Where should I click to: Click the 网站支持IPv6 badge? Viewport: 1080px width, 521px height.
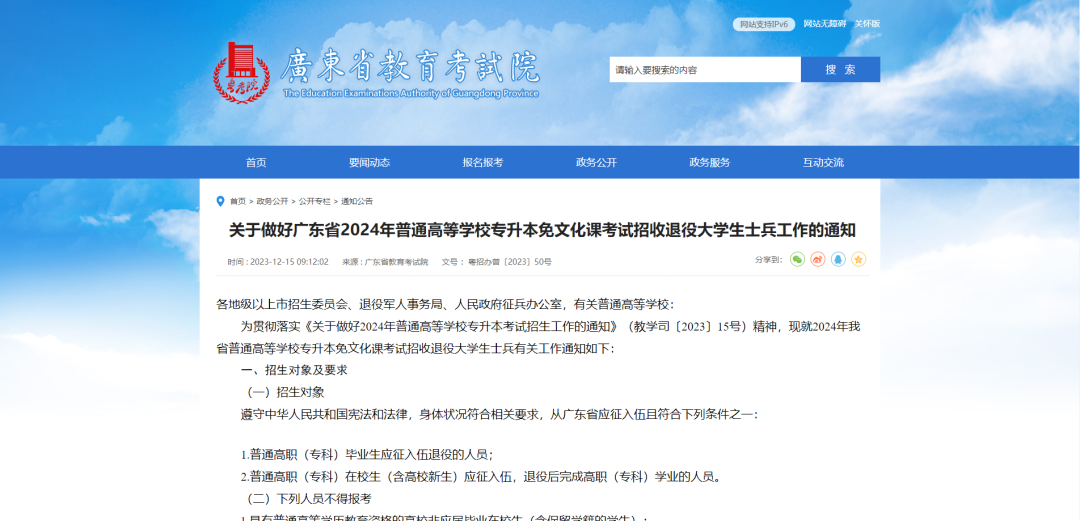pos(764,24)
